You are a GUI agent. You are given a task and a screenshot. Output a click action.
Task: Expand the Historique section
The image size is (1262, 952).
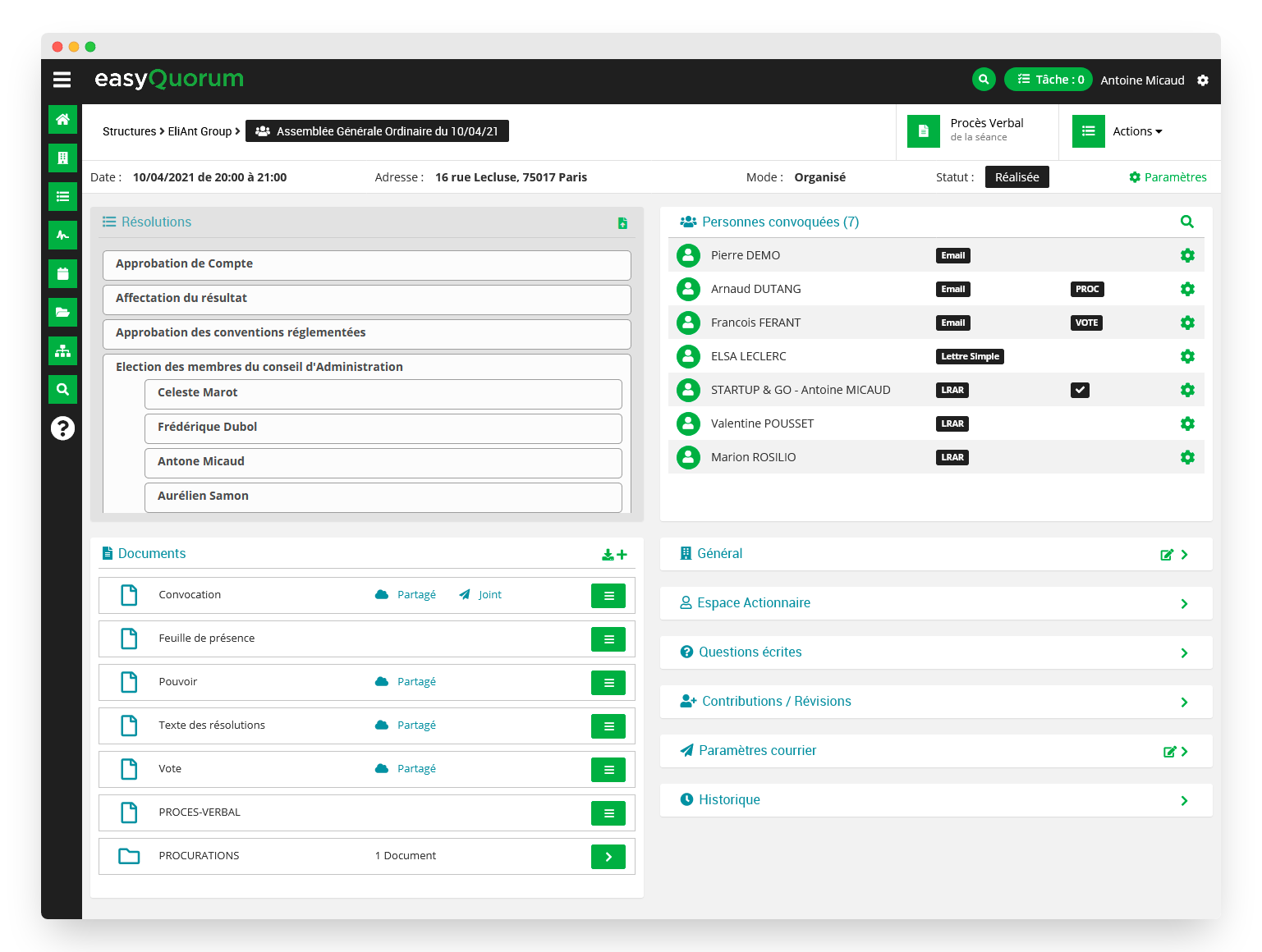(x=1183, y=801)
